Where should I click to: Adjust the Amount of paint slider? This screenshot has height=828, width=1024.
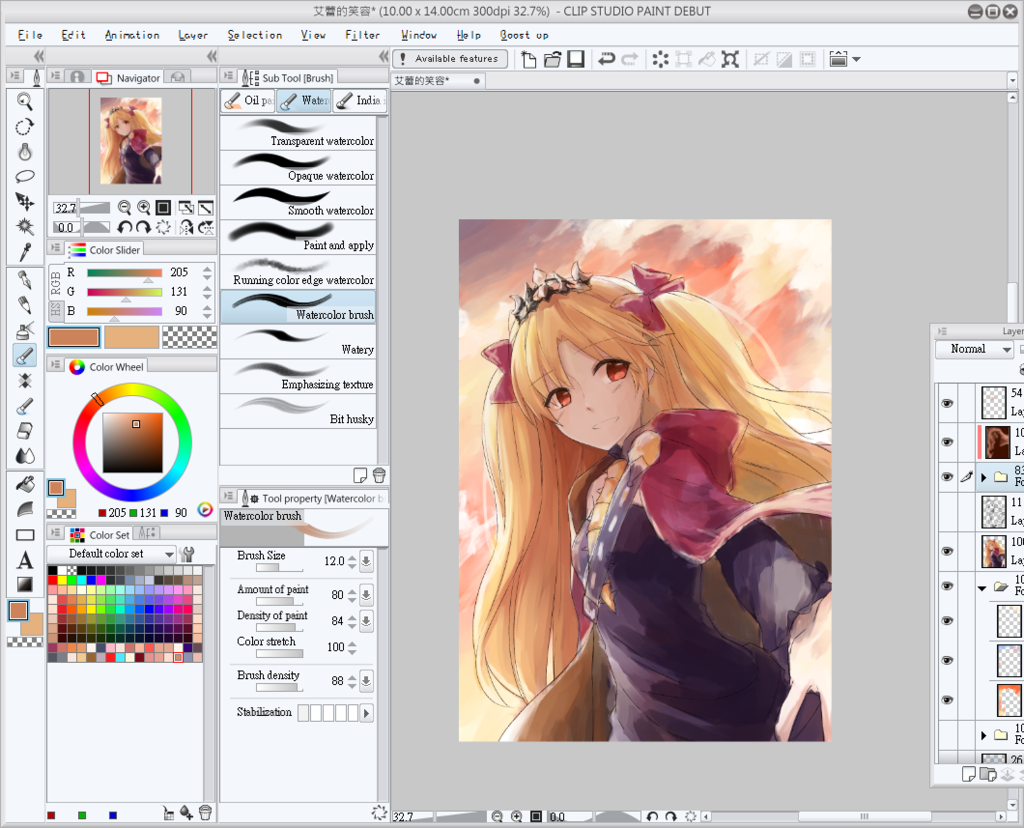(x=280, y=601)
